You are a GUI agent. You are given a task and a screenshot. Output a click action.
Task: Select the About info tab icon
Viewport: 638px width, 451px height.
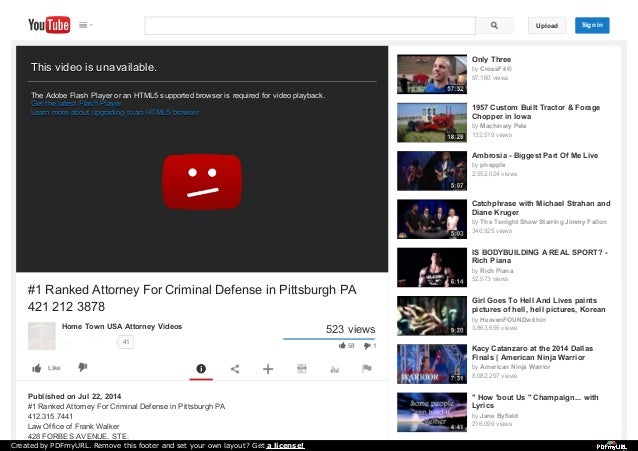coord(201,369)
